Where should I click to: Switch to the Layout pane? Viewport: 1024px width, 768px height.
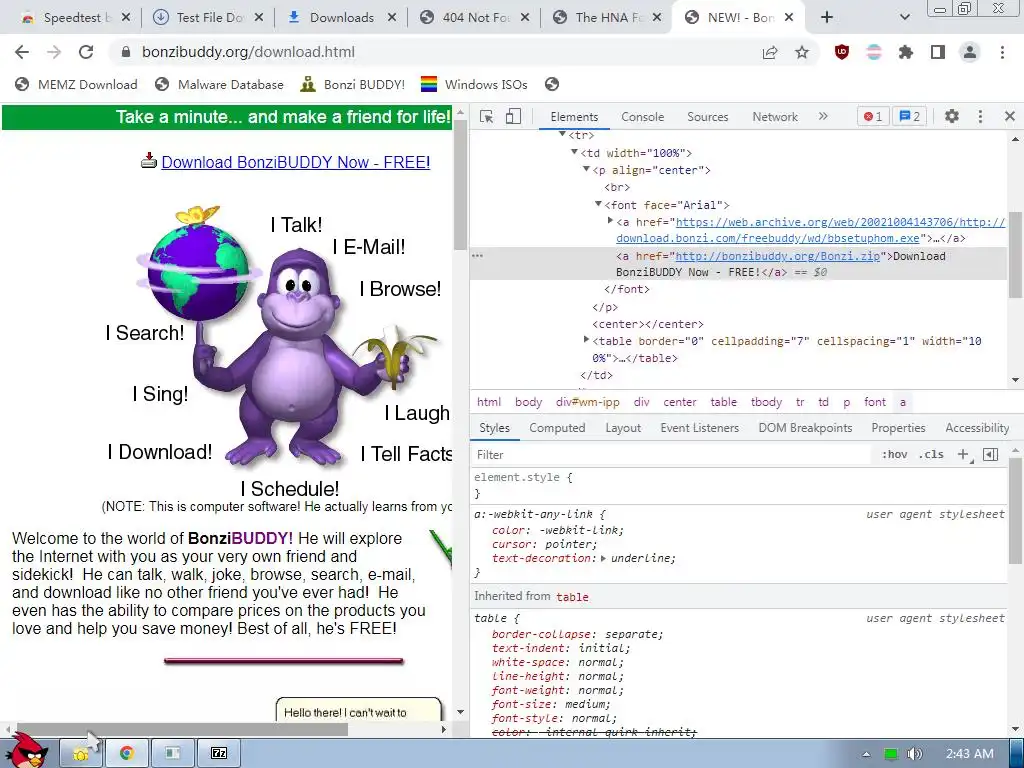pos(623,428)
